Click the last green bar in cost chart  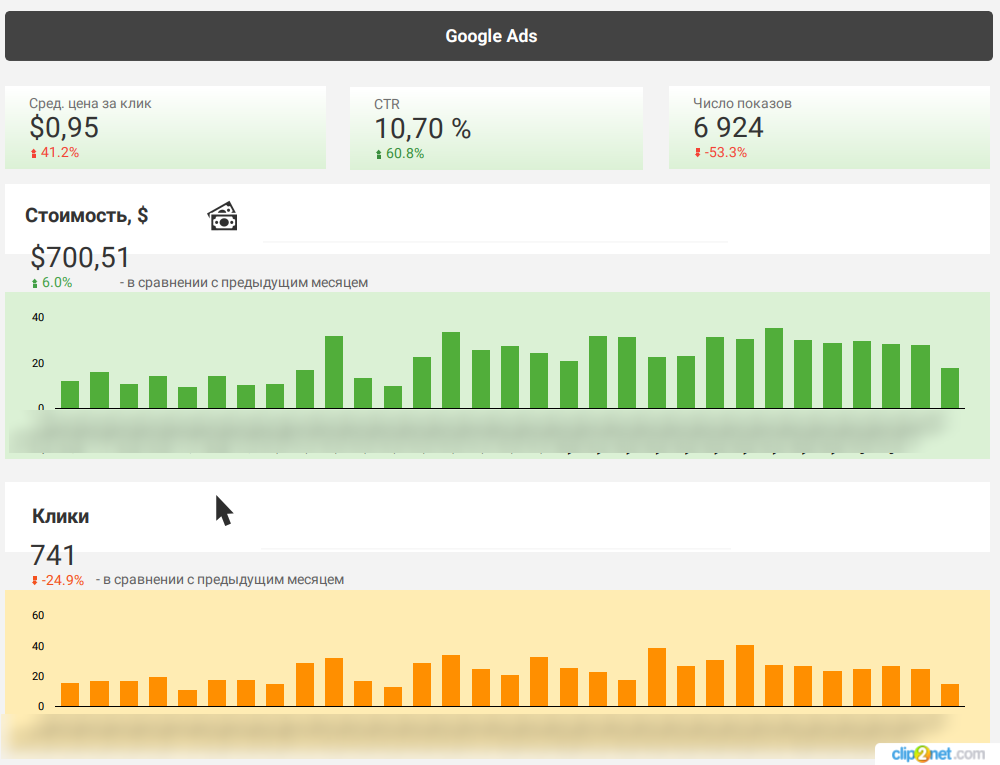coord(949,388)
